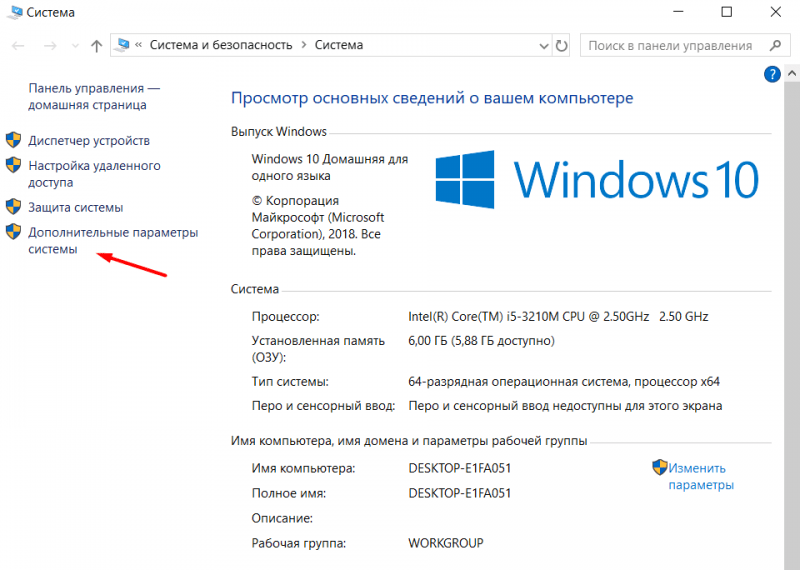Screen dimensions: 800x570
Task: Click the Выпуск Windows section header
Action: pos(279,132)
